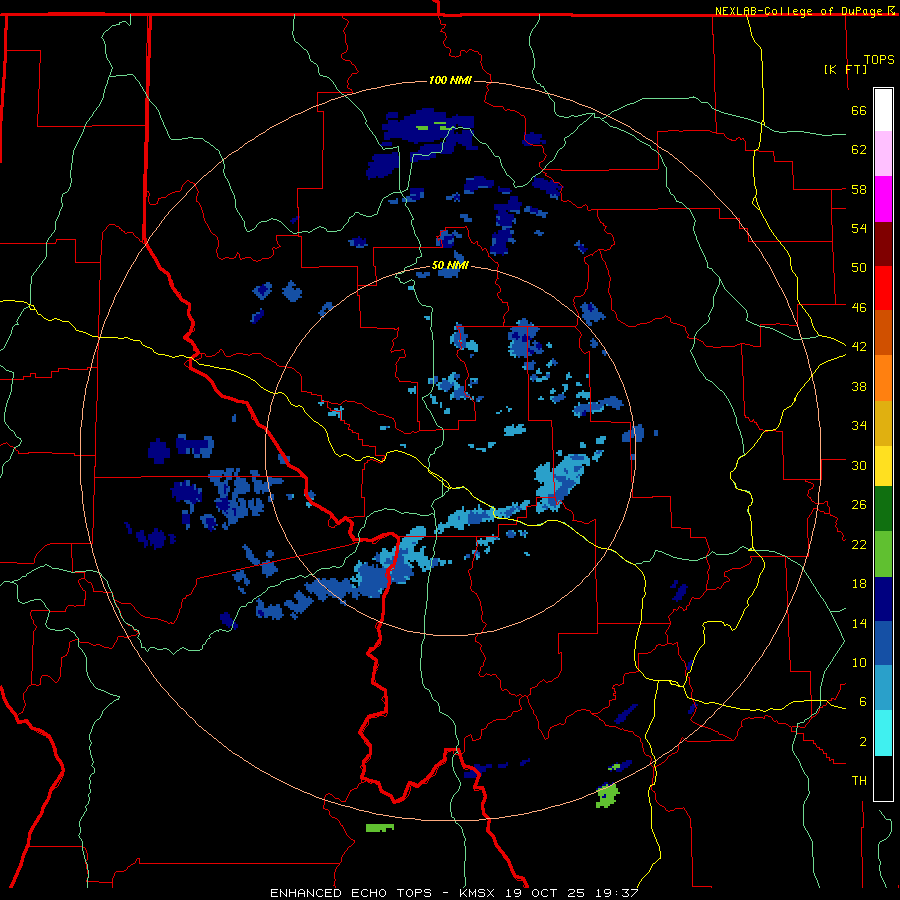The height and width of the screenshot is (900, 900).
Task: Select the 2 legend value
Action: point(863,741)
